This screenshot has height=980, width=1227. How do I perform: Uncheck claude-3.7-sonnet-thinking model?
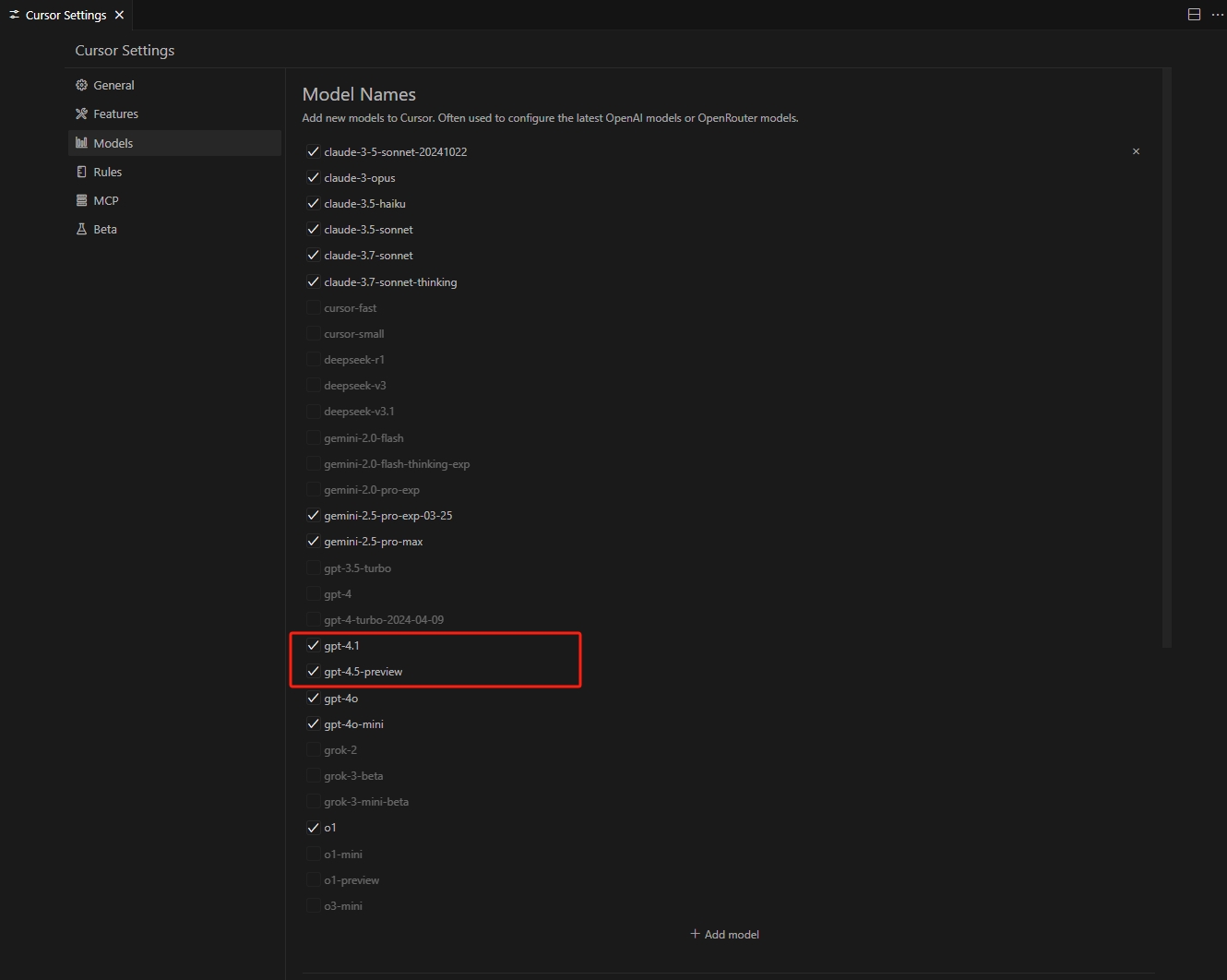coord(313,281)
